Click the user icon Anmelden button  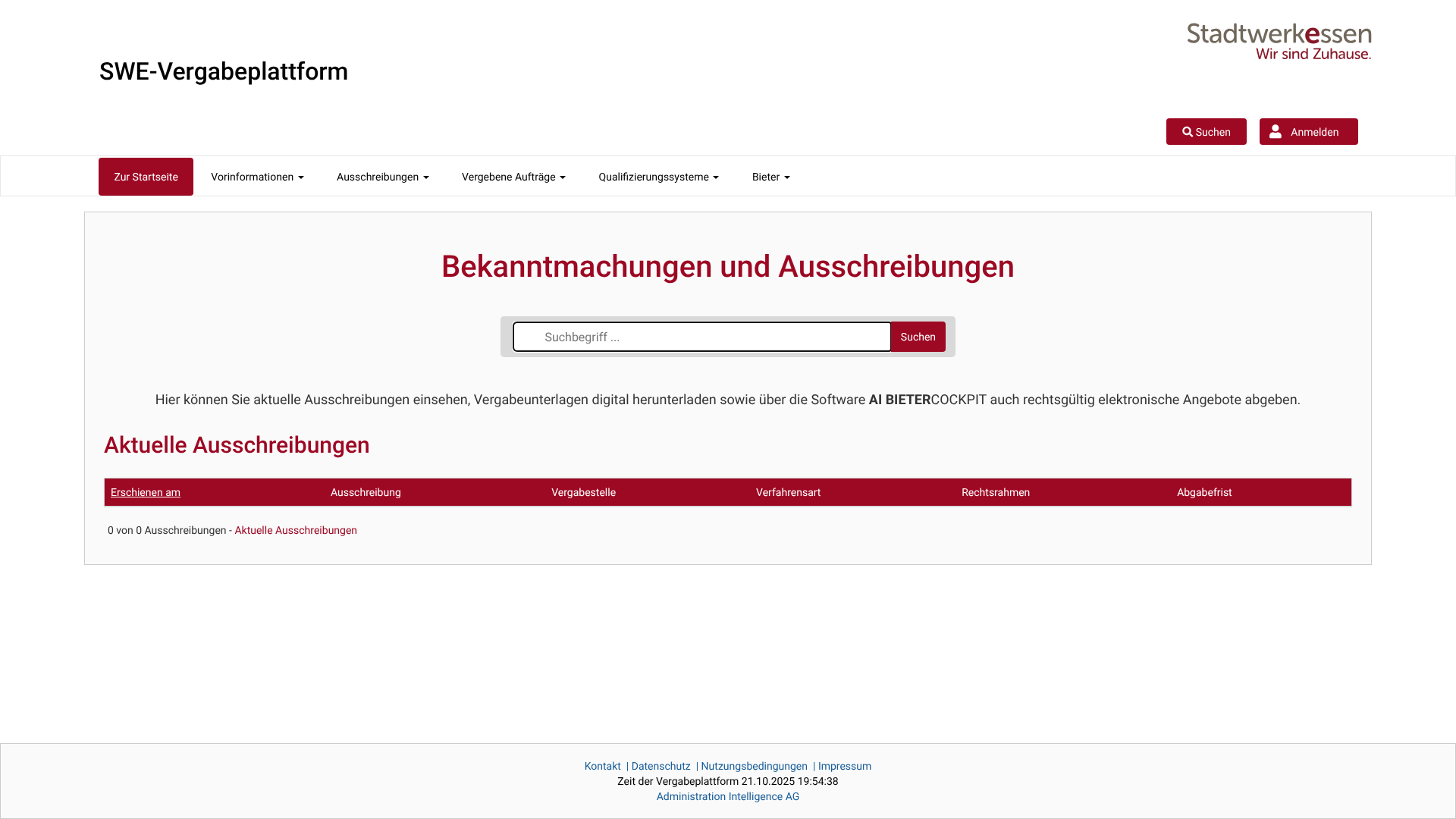[x=1308, y=132]
